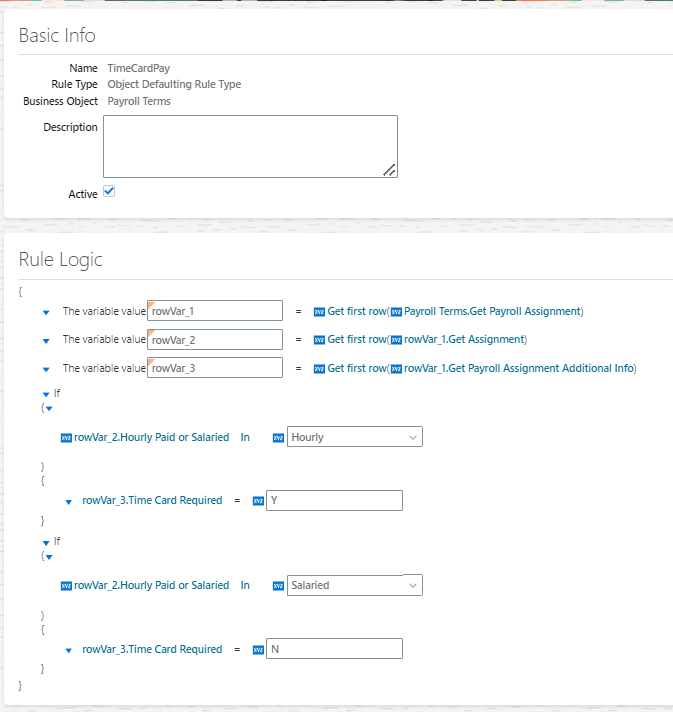Open the Salaried value dropdown
The width and height of the screenshot is (673, 712).
[355, 585]
